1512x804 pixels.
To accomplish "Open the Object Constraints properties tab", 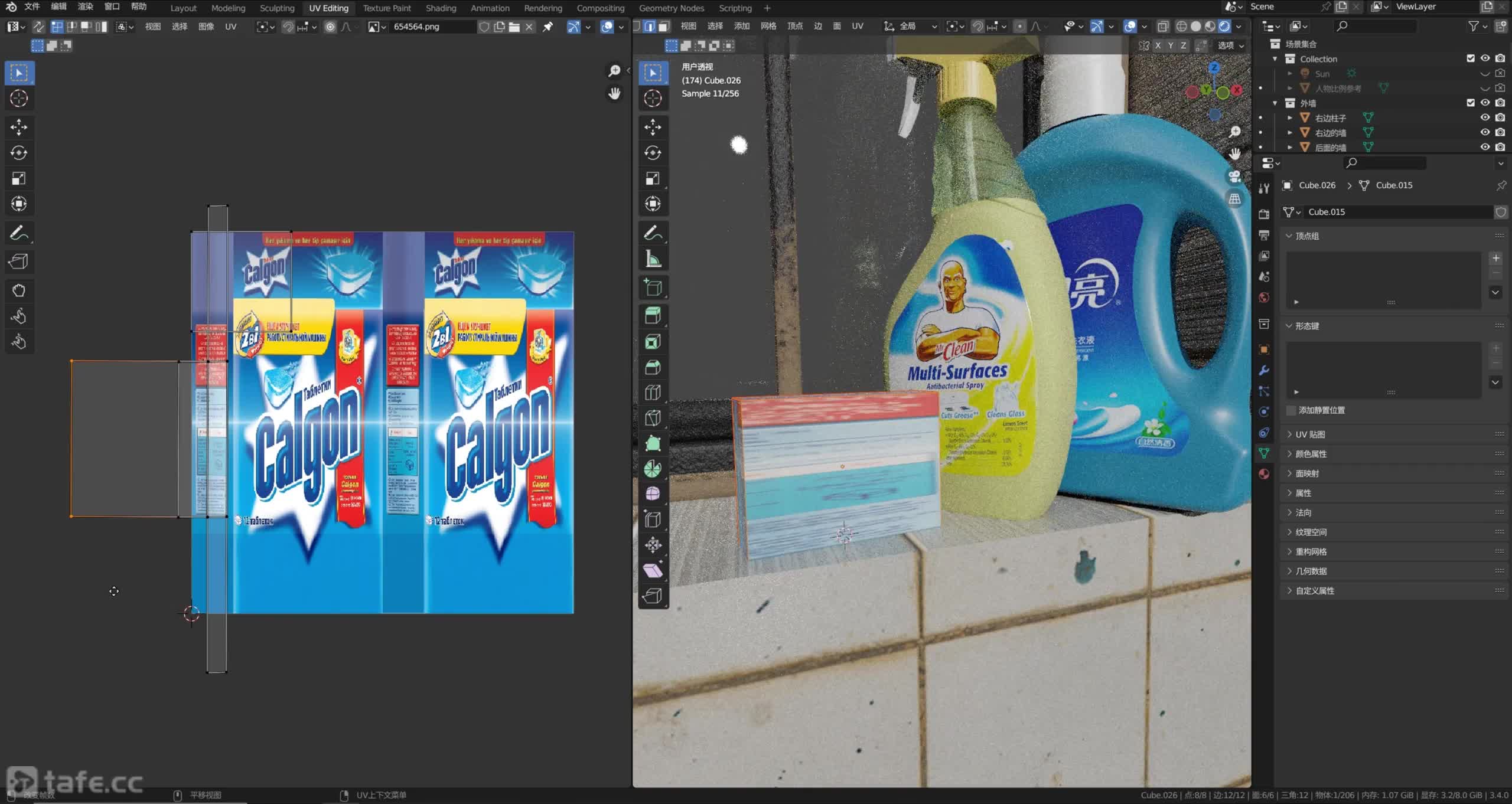I will tap(1264, 433).
